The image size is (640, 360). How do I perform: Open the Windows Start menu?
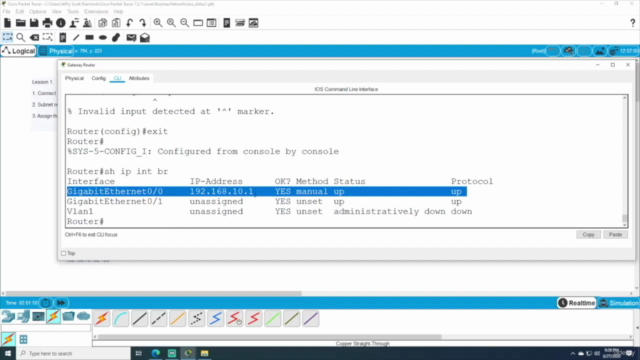point(8,353)
